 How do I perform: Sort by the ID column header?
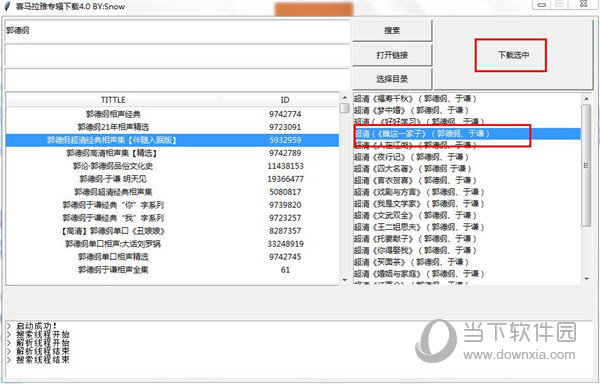[x=285, y=100]
